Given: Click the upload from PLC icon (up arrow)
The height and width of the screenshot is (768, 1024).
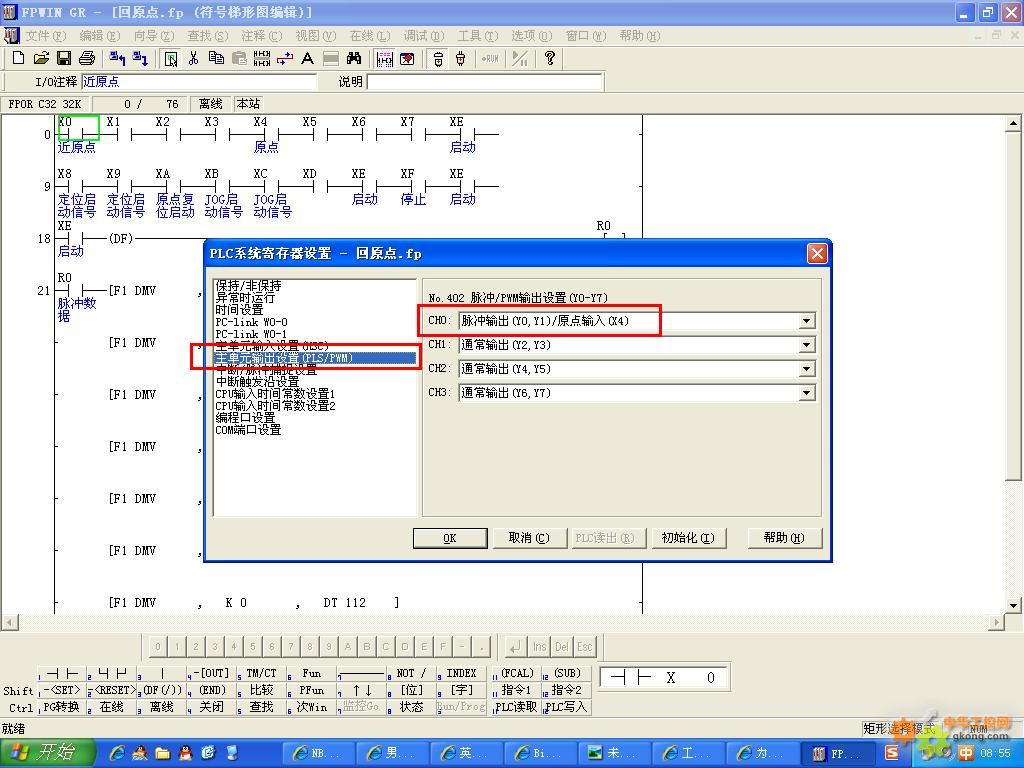Looking at the screenshot, I should tap(118, 59).
